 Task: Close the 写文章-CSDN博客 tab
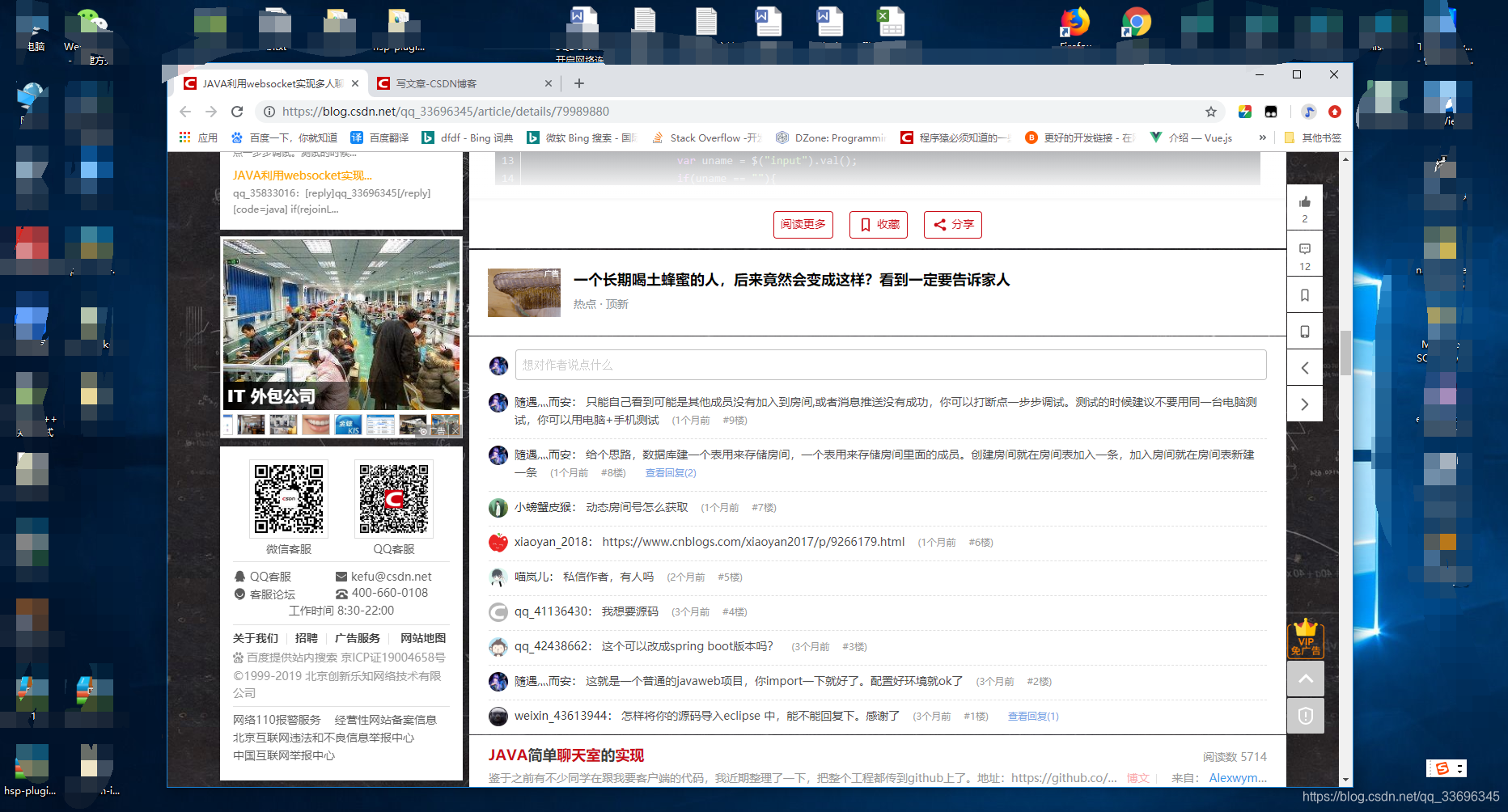coord(549,83)
